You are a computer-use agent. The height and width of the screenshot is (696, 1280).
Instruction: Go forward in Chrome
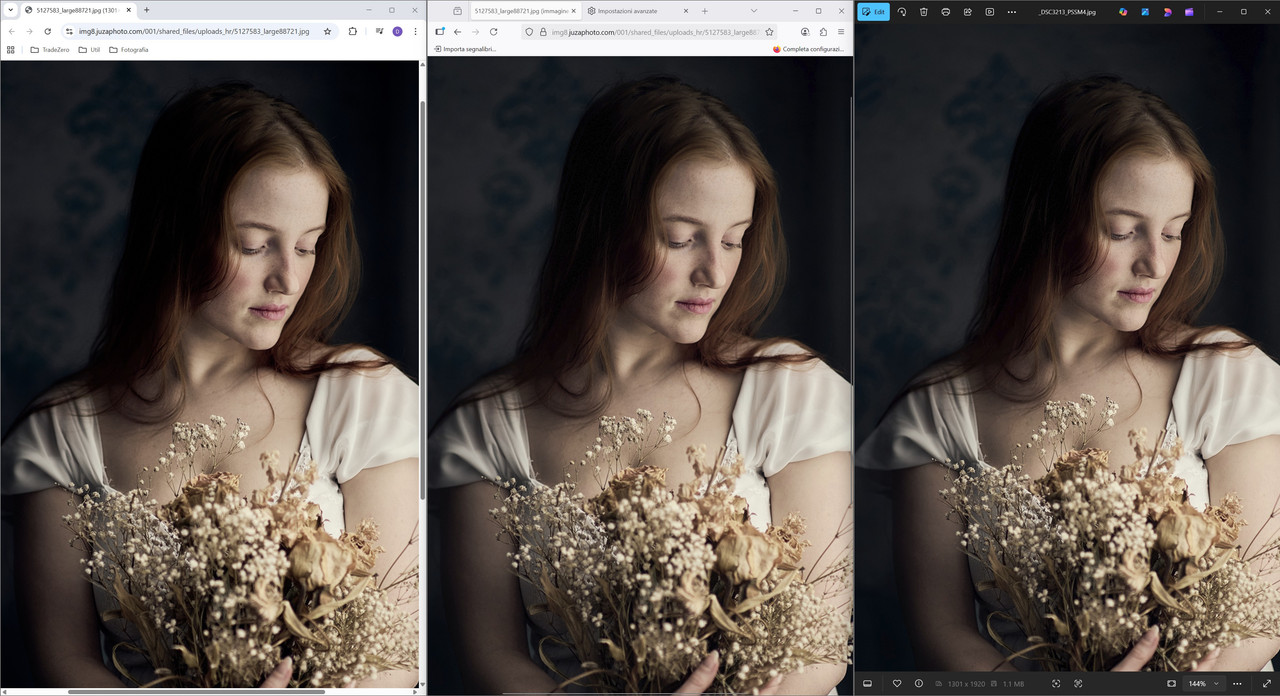(29, 31)
